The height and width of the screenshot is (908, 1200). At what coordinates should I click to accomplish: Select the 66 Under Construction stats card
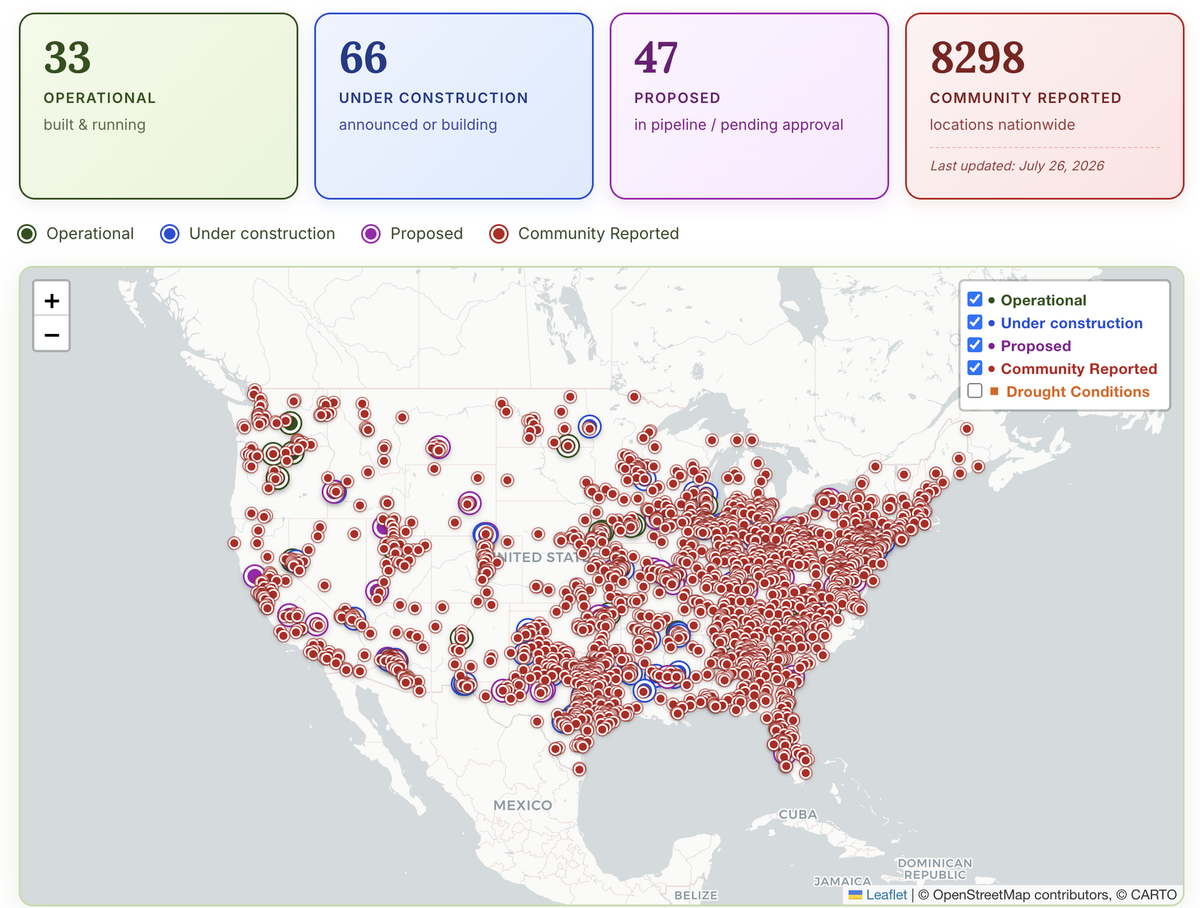point(454,106)
